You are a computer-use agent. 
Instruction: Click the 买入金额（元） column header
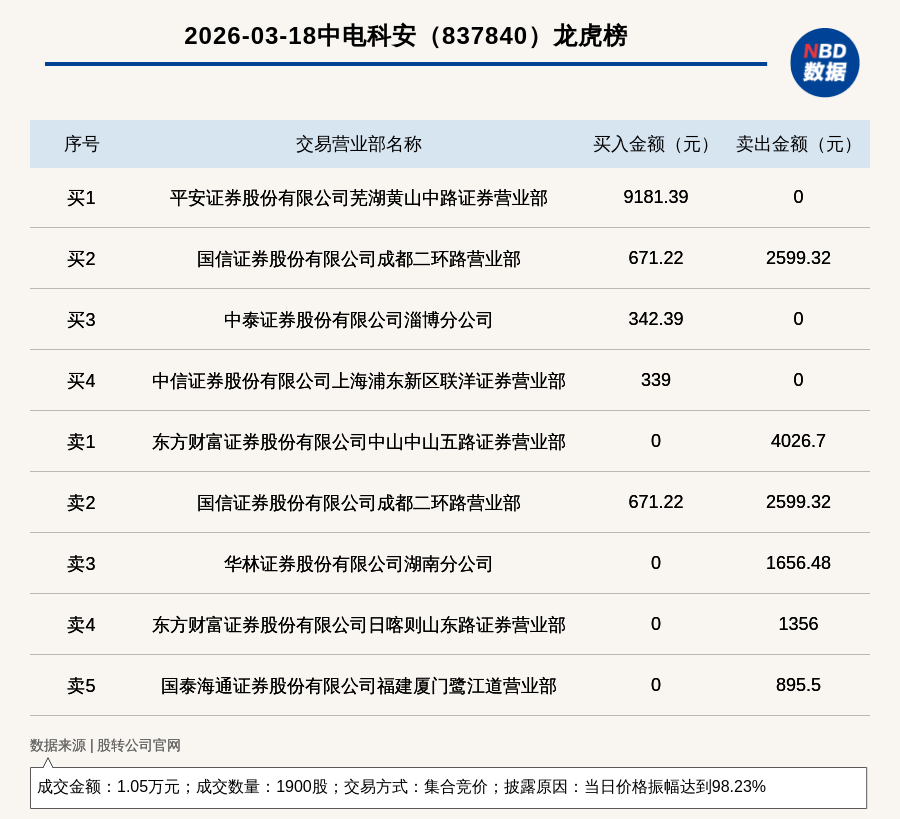point(655,144)
